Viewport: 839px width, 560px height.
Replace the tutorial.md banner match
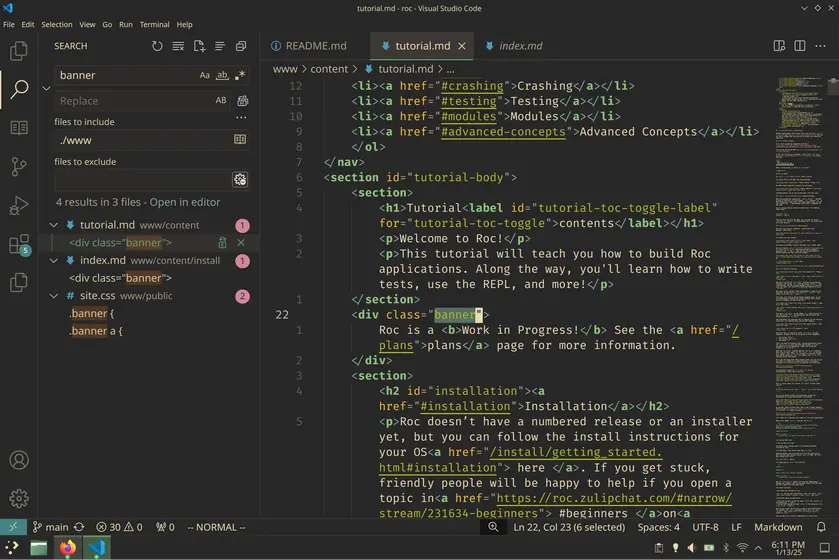[x=223, y=243]
